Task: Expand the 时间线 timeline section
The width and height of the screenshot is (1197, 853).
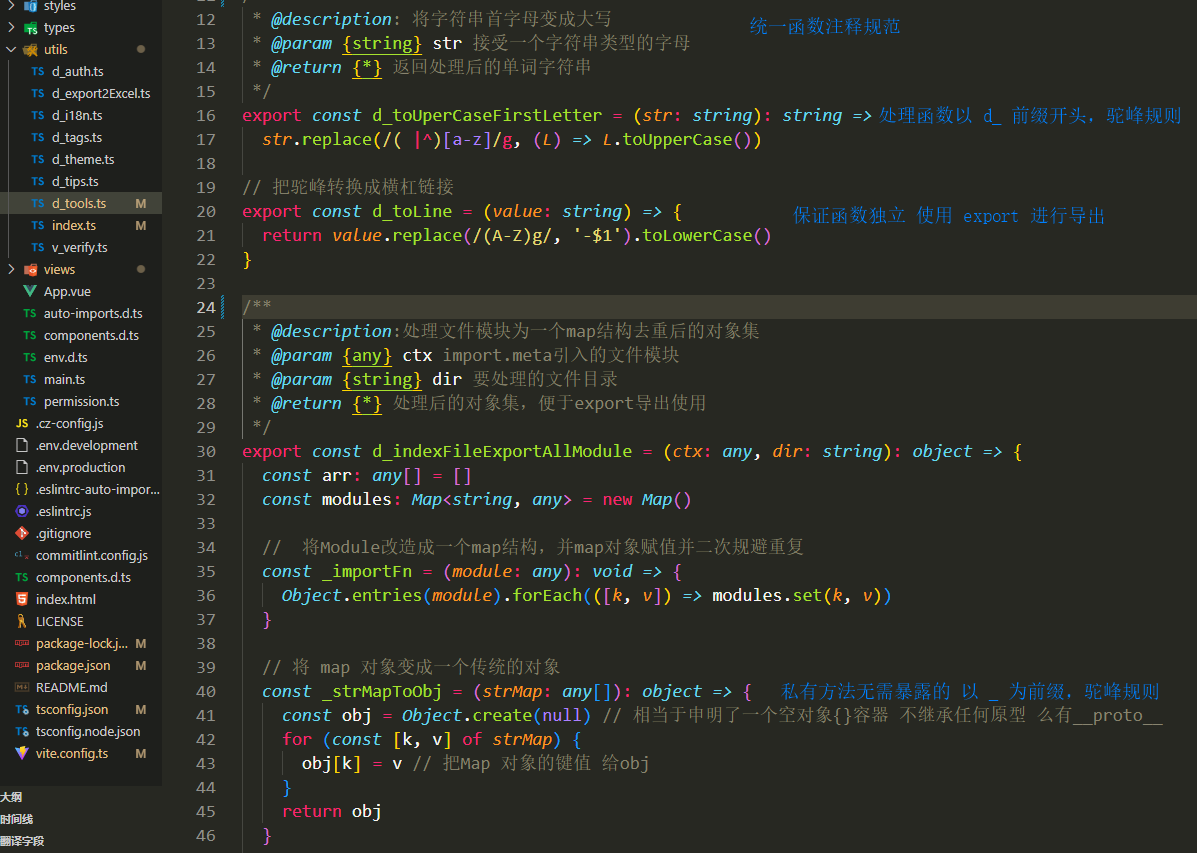Action: (x=17, y=819)
